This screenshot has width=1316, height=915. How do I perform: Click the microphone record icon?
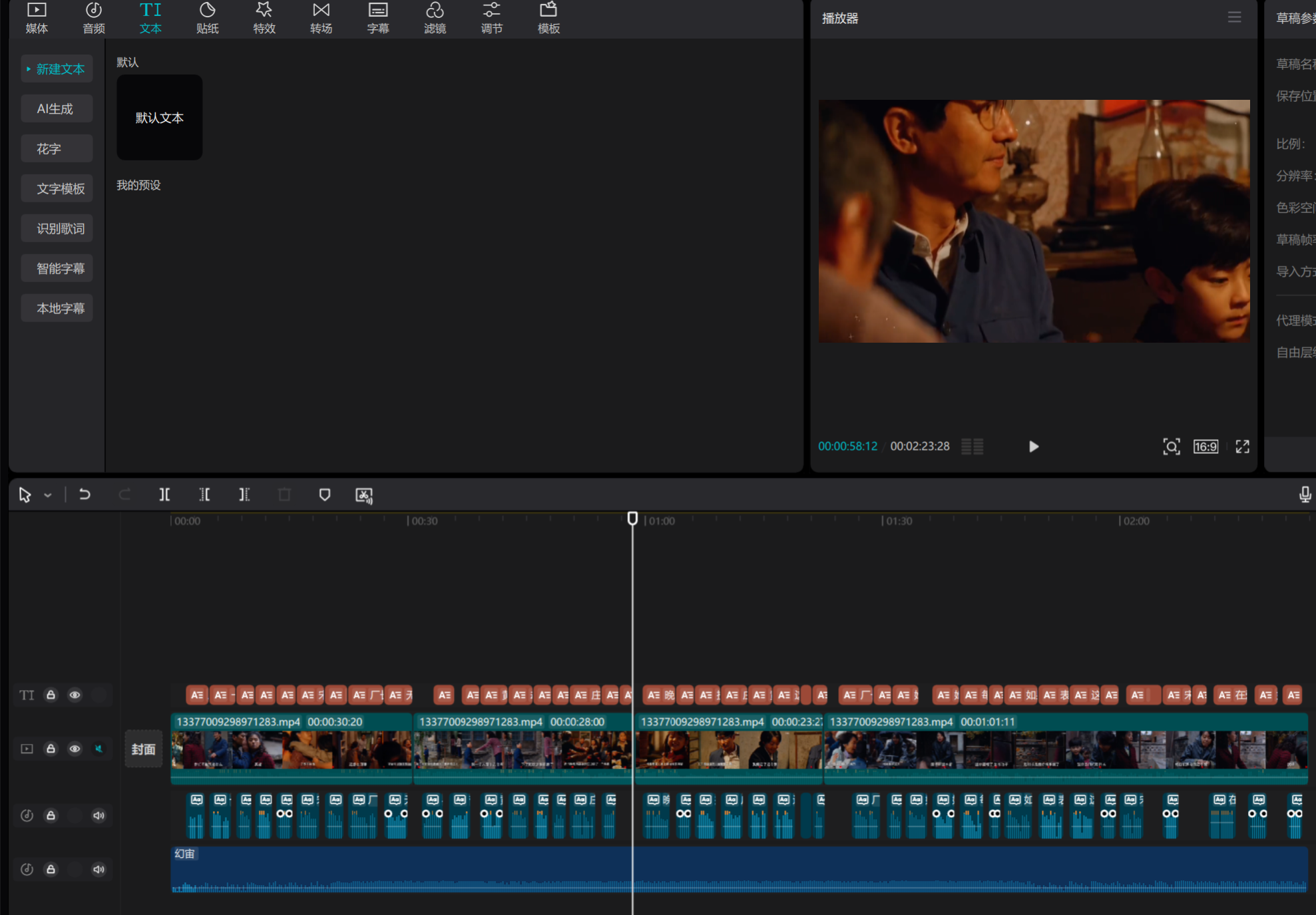(1305, 494)
